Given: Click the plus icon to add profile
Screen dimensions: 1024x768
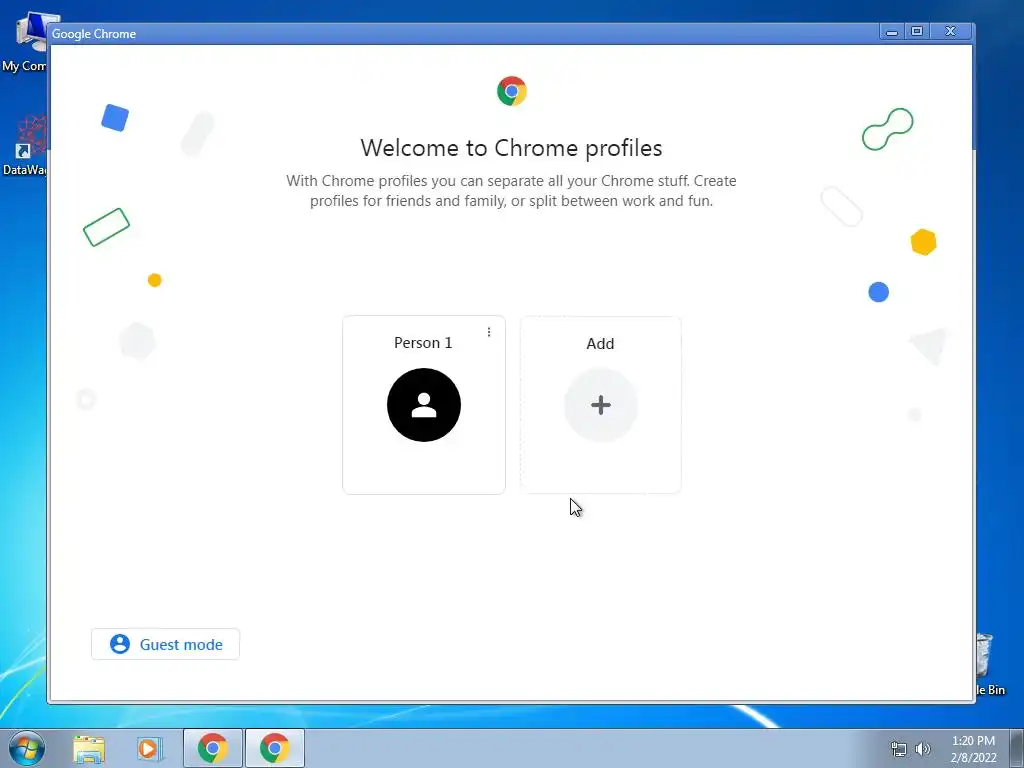Looking at the screenshot, I should [x=601, y=405].
